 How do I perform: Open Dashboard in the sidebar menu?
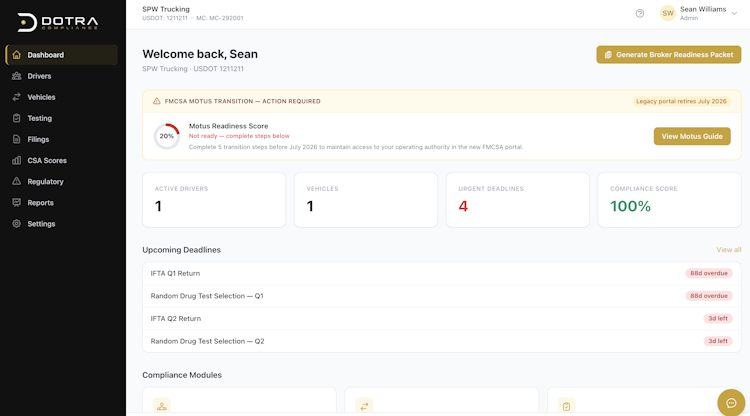(x=62, y=55)
